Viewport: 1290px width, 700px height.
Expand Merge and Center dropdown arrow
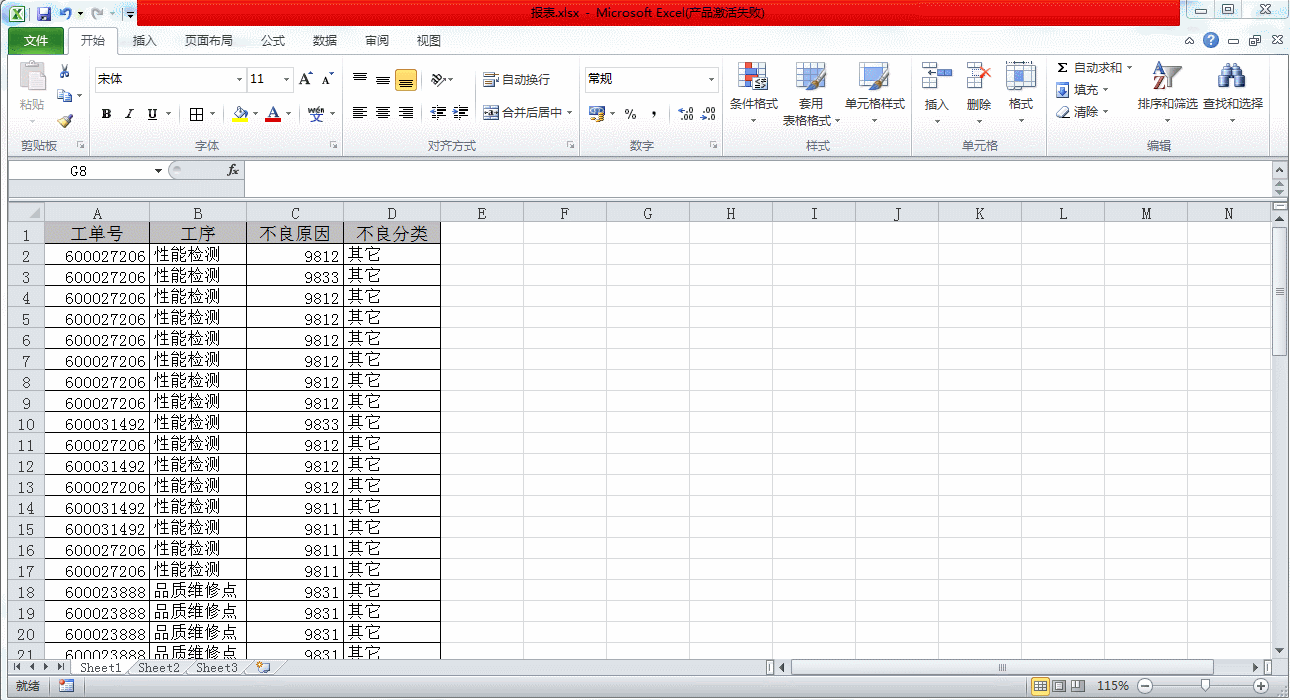coord(570,113)
